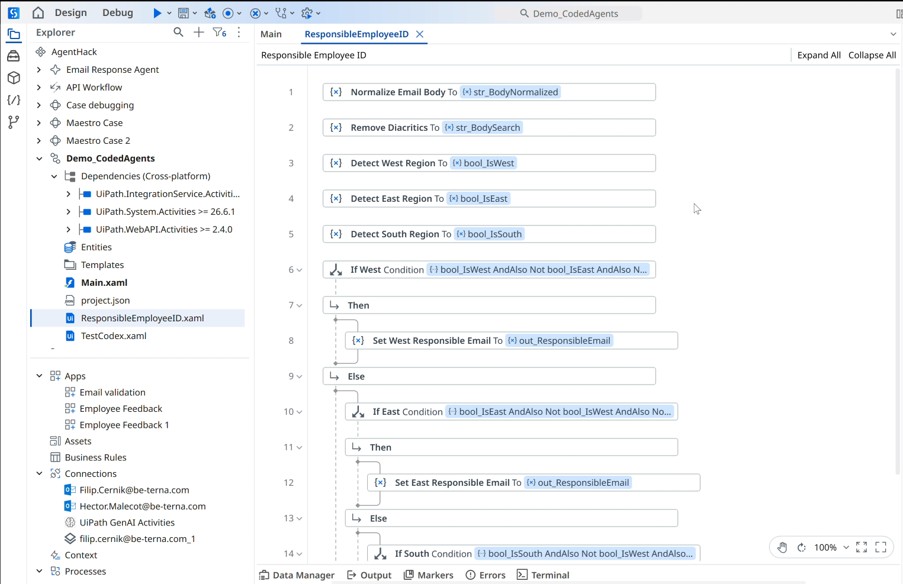This screenshot has width=903, height=584.
Task: Expand the Email Response Agent project
Action: [39, 70]
